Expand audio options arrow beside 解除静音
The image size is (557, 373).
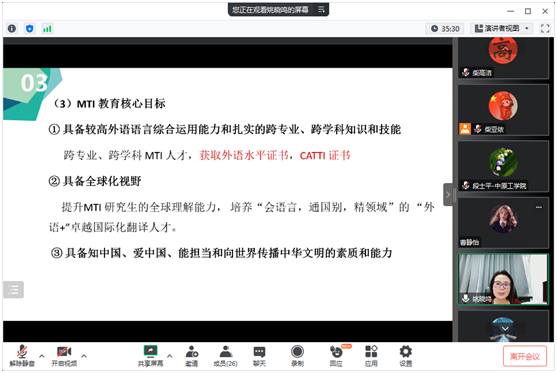click(42, 356)
